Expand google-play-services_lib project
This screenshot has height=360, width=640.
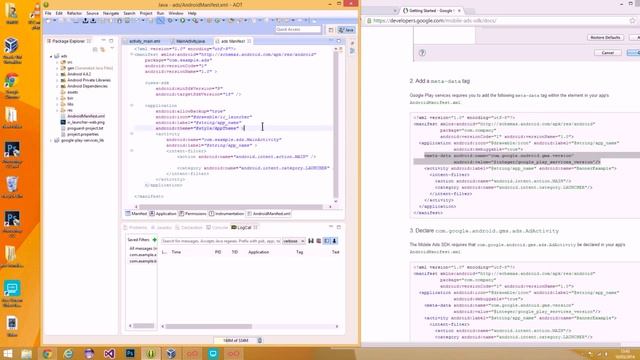(51, 140)
